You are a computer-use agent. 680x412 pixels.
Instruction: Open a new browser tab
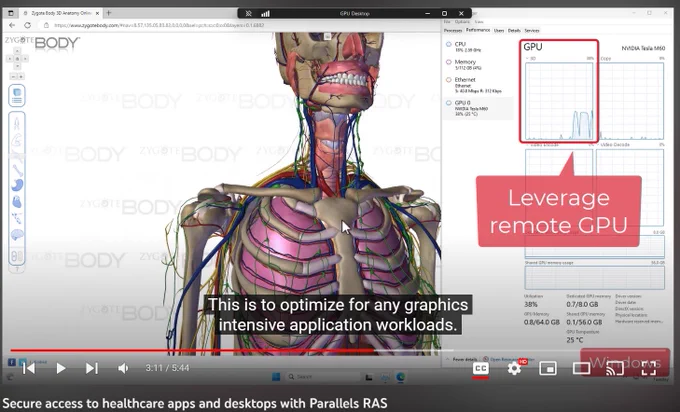coord(109,13)
